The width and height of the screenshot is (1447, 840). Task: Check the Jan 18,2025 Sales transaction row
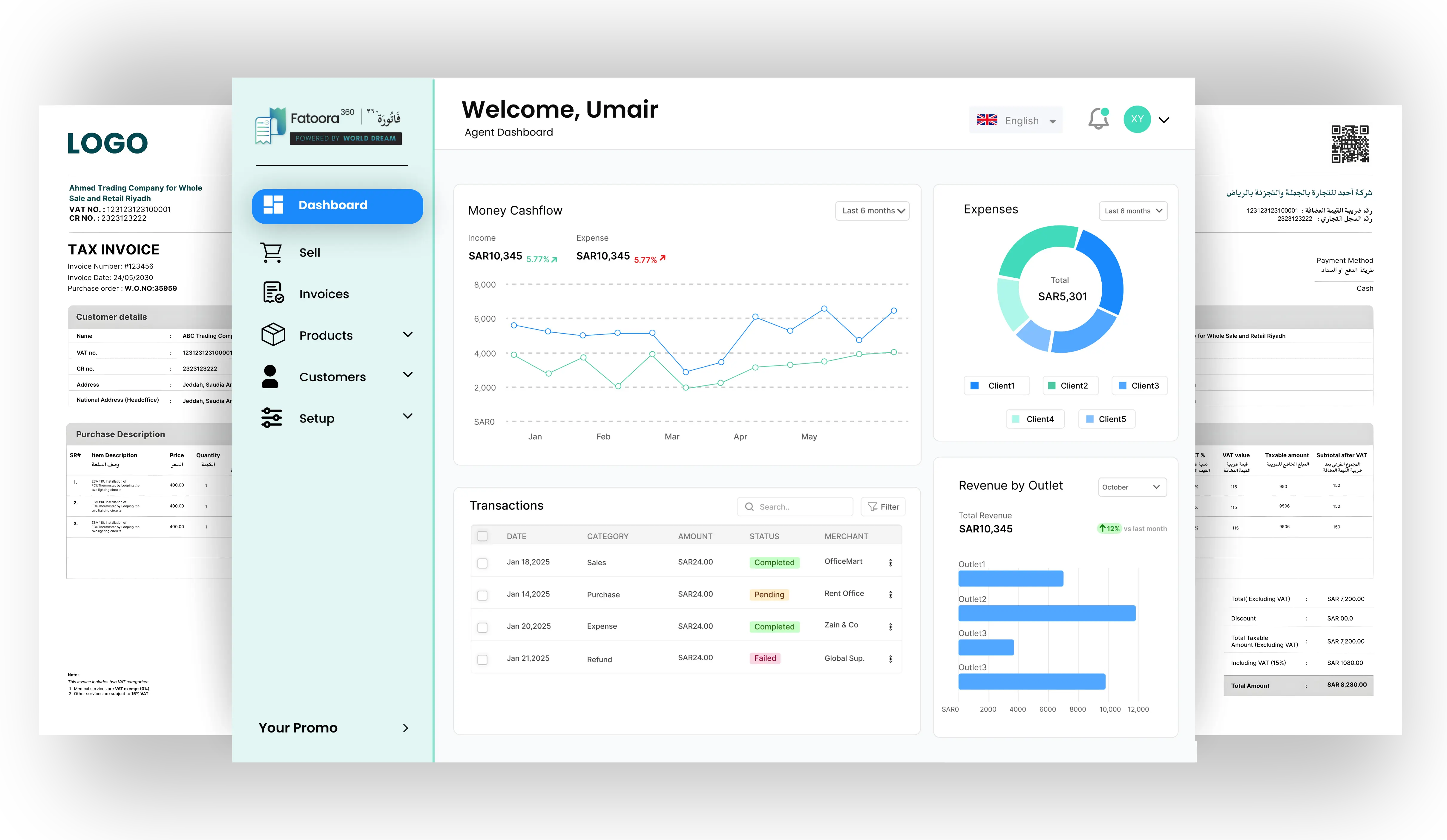click(x=482, y=563)
